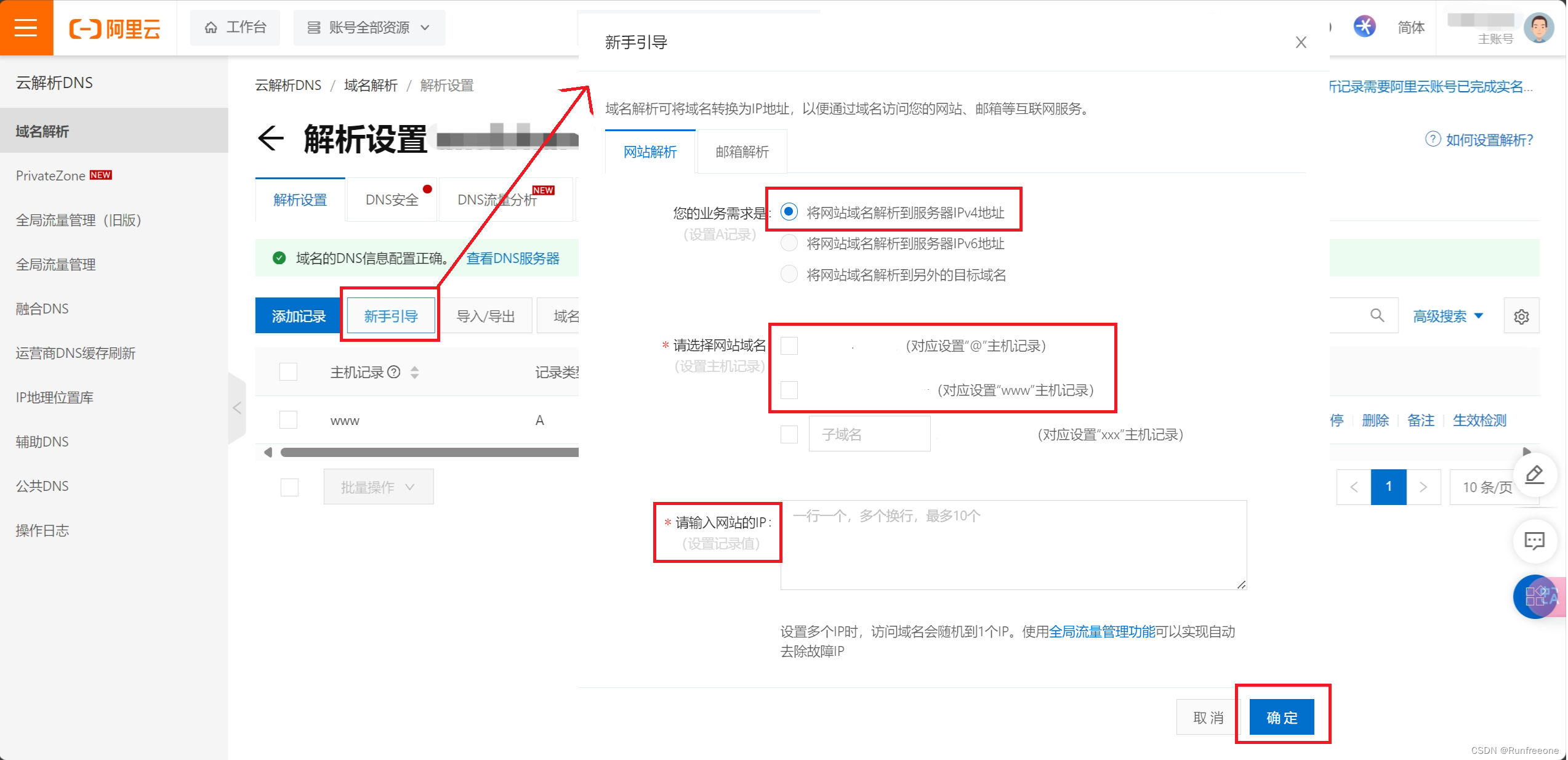
Task: Click the website IP textarea
Action: click(x=1014, y=544)
